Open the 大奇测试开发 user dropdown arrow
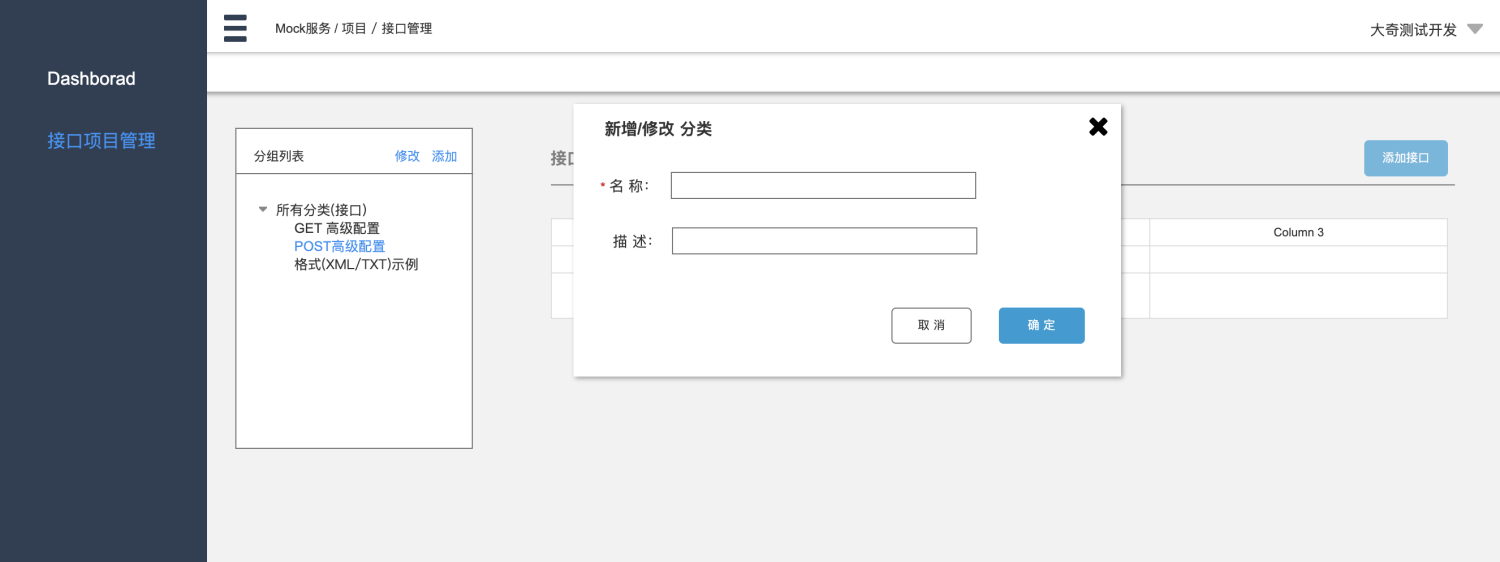The width and height of the screenshot is (1500, 562). (x=1475, y=29)
